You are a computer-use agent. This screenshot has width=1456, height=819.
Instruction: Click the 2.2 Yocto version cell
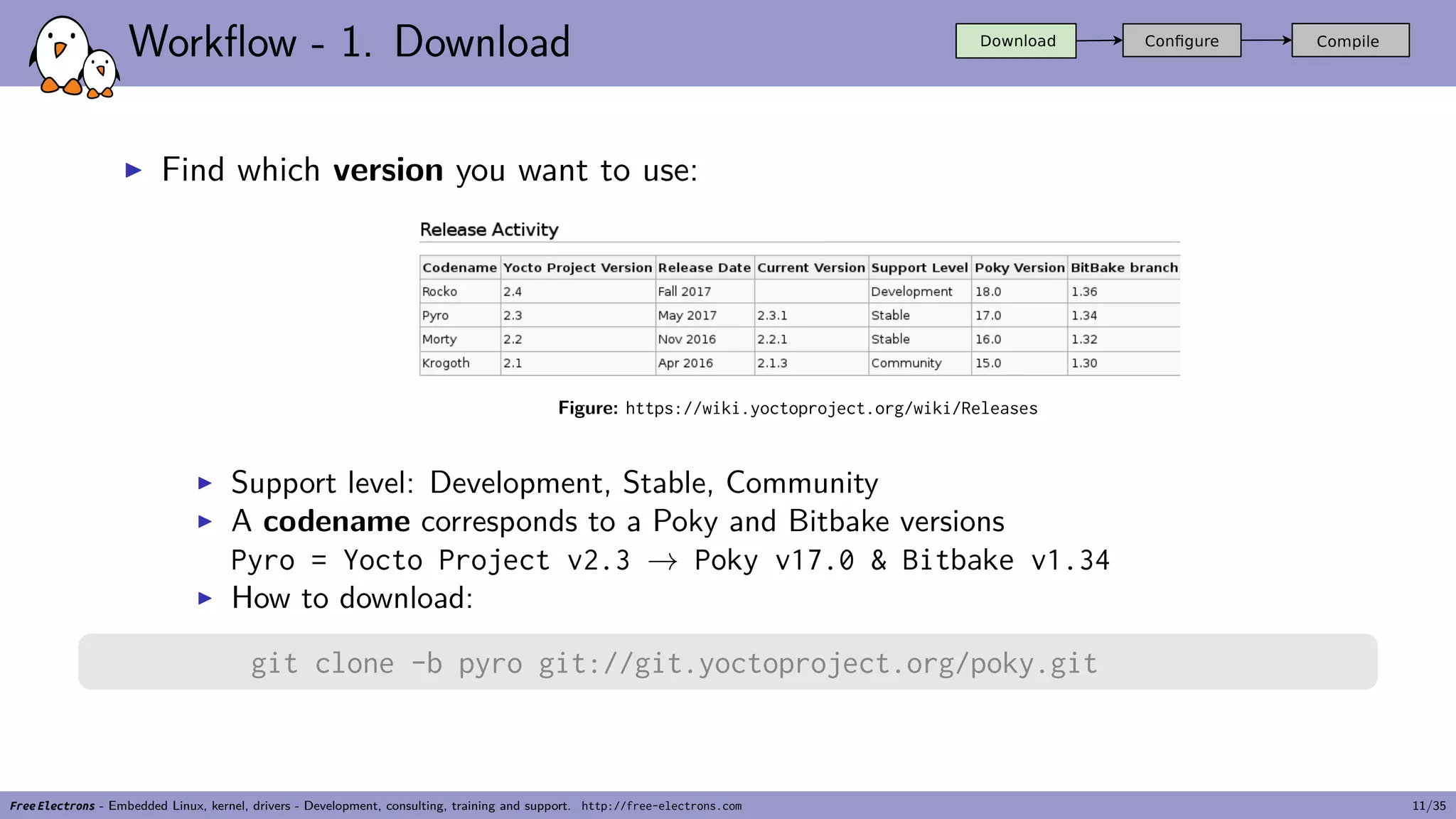click(577, 339)
